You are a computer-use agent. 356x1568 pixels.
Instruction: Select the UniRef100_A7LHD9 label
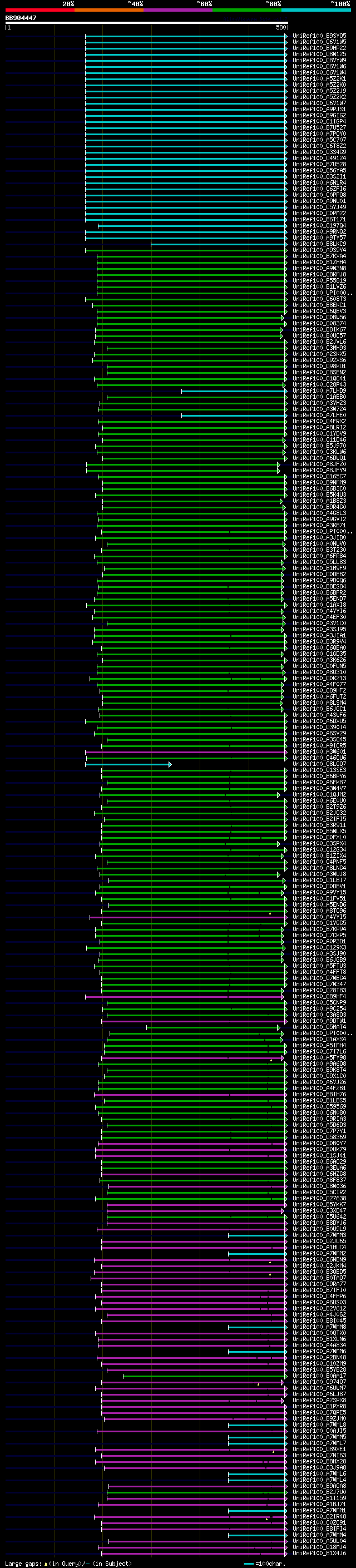coord(319,391)
